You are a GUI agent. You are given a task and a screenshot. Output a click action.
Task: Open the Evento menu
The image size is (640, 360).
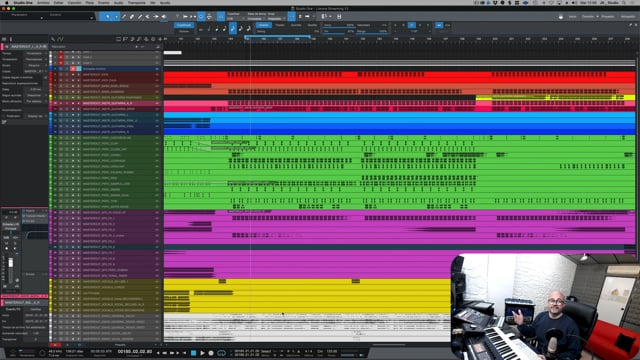(x=104, y=2)
